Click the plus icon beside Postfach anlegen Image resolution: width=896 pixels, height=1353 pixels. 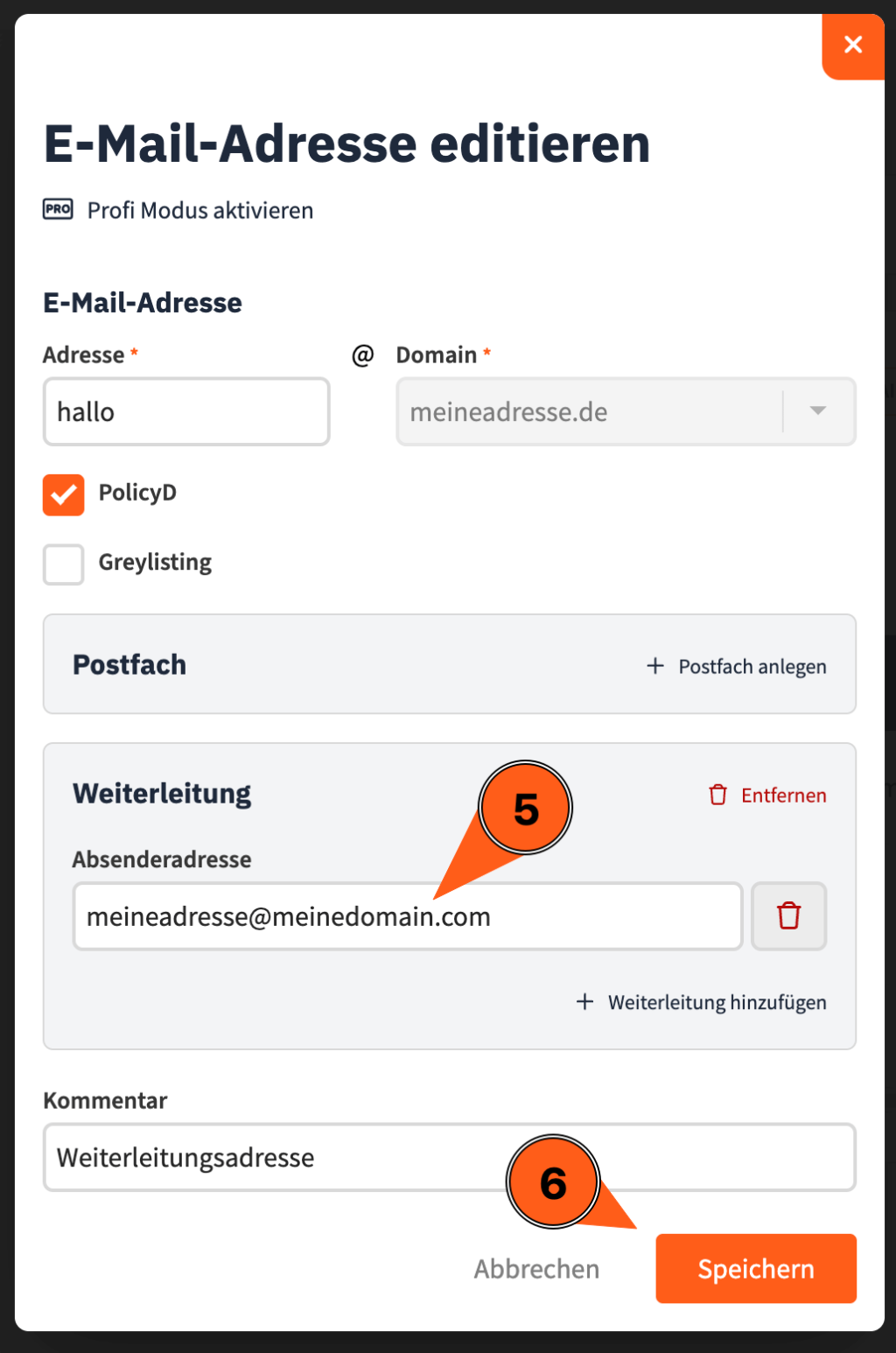(x=654, y=666)
